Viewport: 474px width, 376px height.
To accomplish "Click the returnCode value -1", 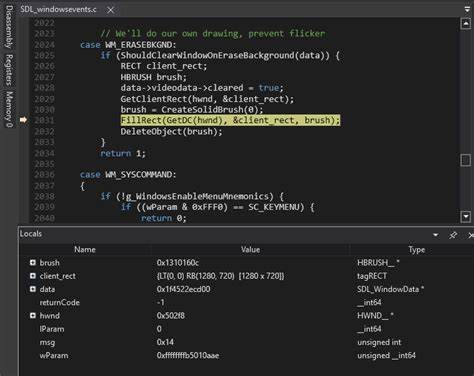I will [160, 303].
